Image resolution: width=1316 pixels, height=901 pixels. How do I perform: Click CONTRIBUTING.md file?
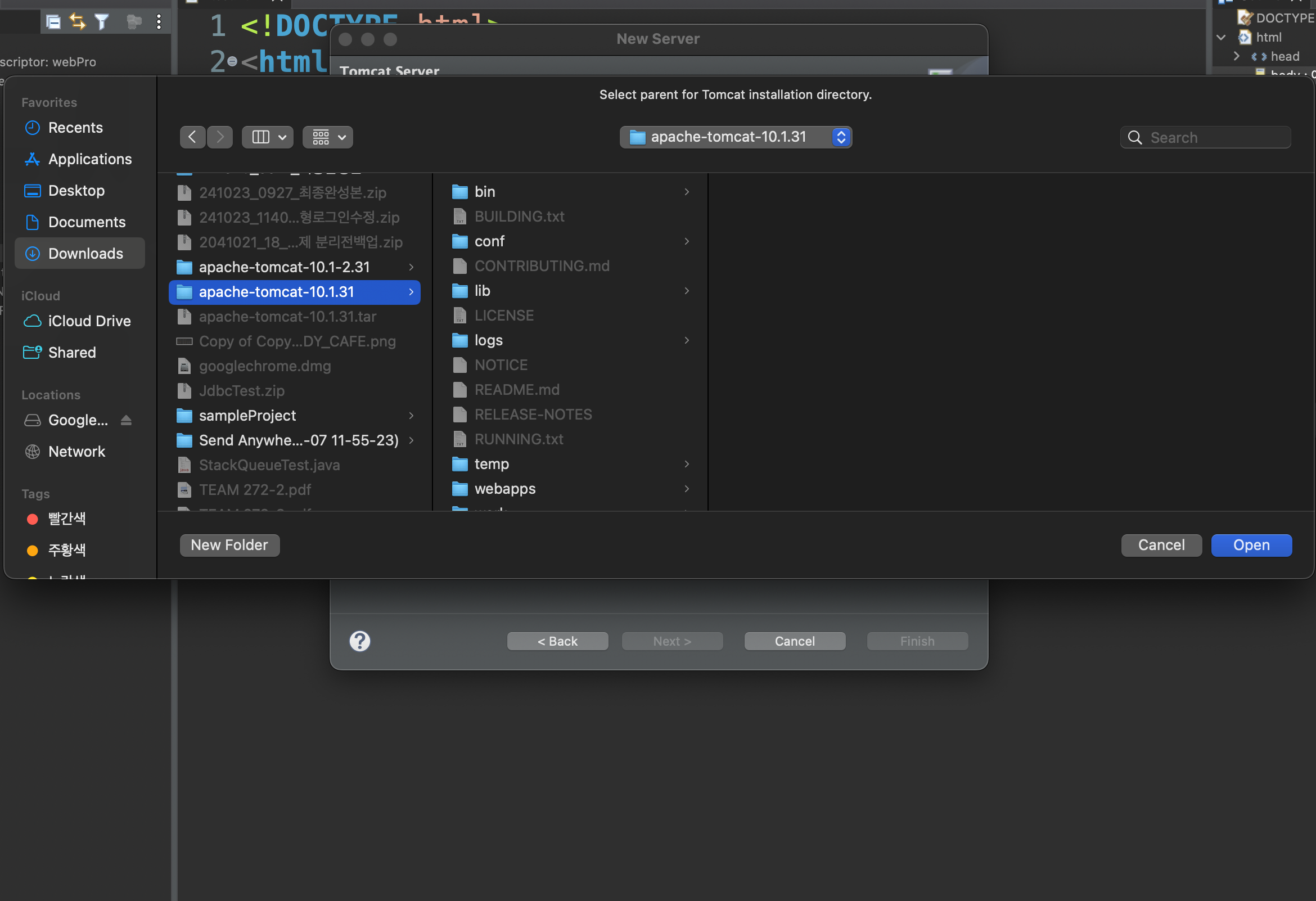pos(571,266)
